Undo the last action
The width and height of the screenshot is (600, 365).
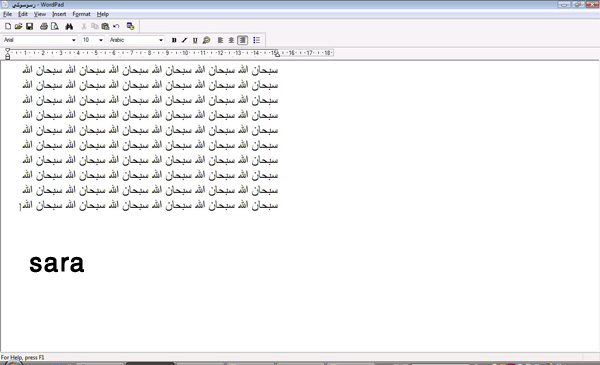pos(116,26)
